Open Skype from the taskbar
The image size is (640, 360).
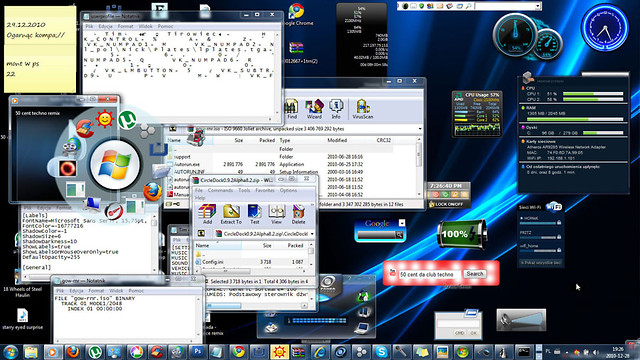click(x=381, y=351)
